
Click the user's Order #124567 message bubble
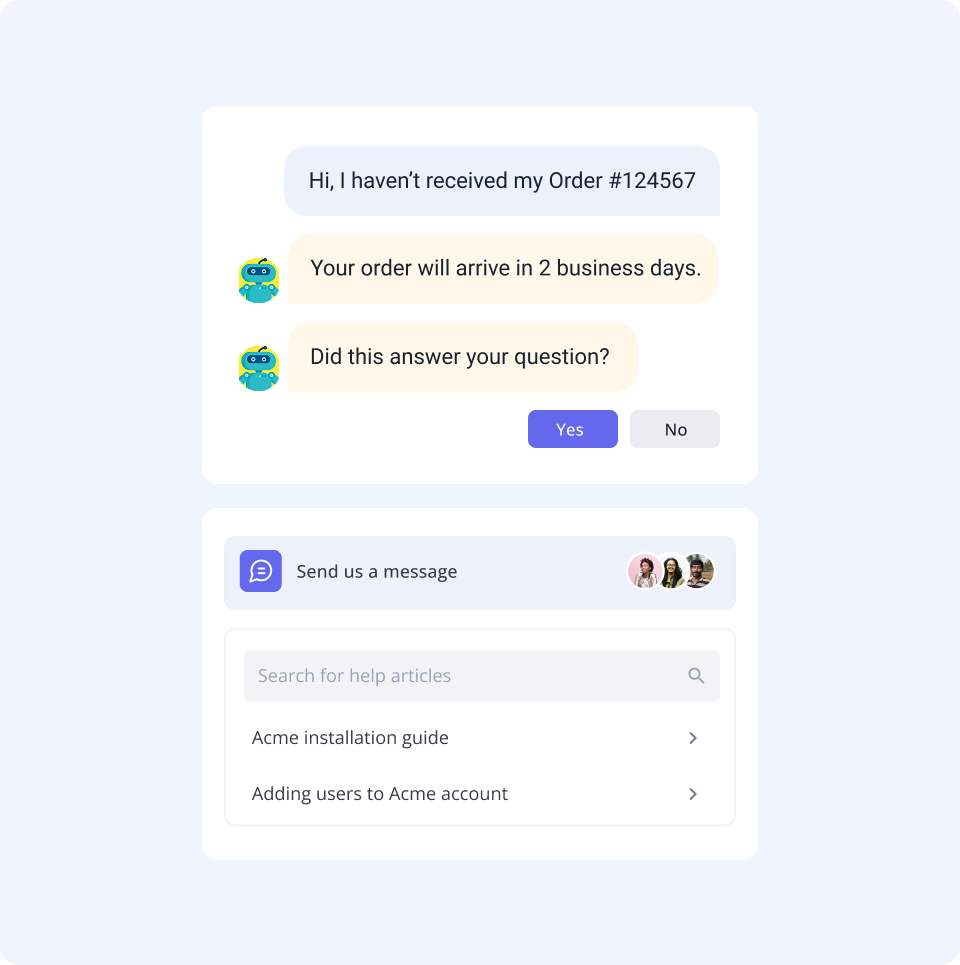(502, 181)
